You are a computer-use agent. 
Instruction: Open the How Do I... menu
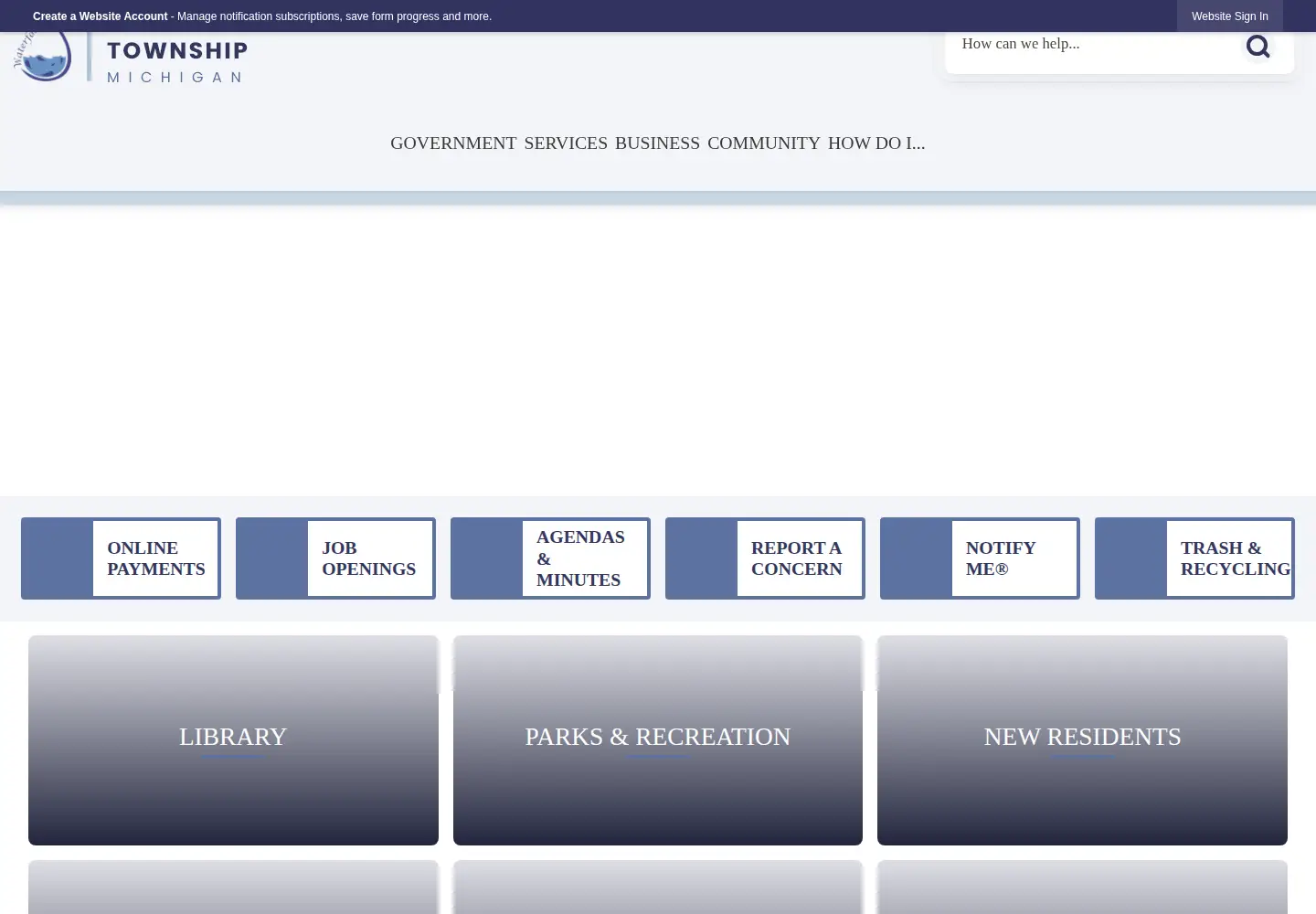pyautogui.click(x=876, y=143)
